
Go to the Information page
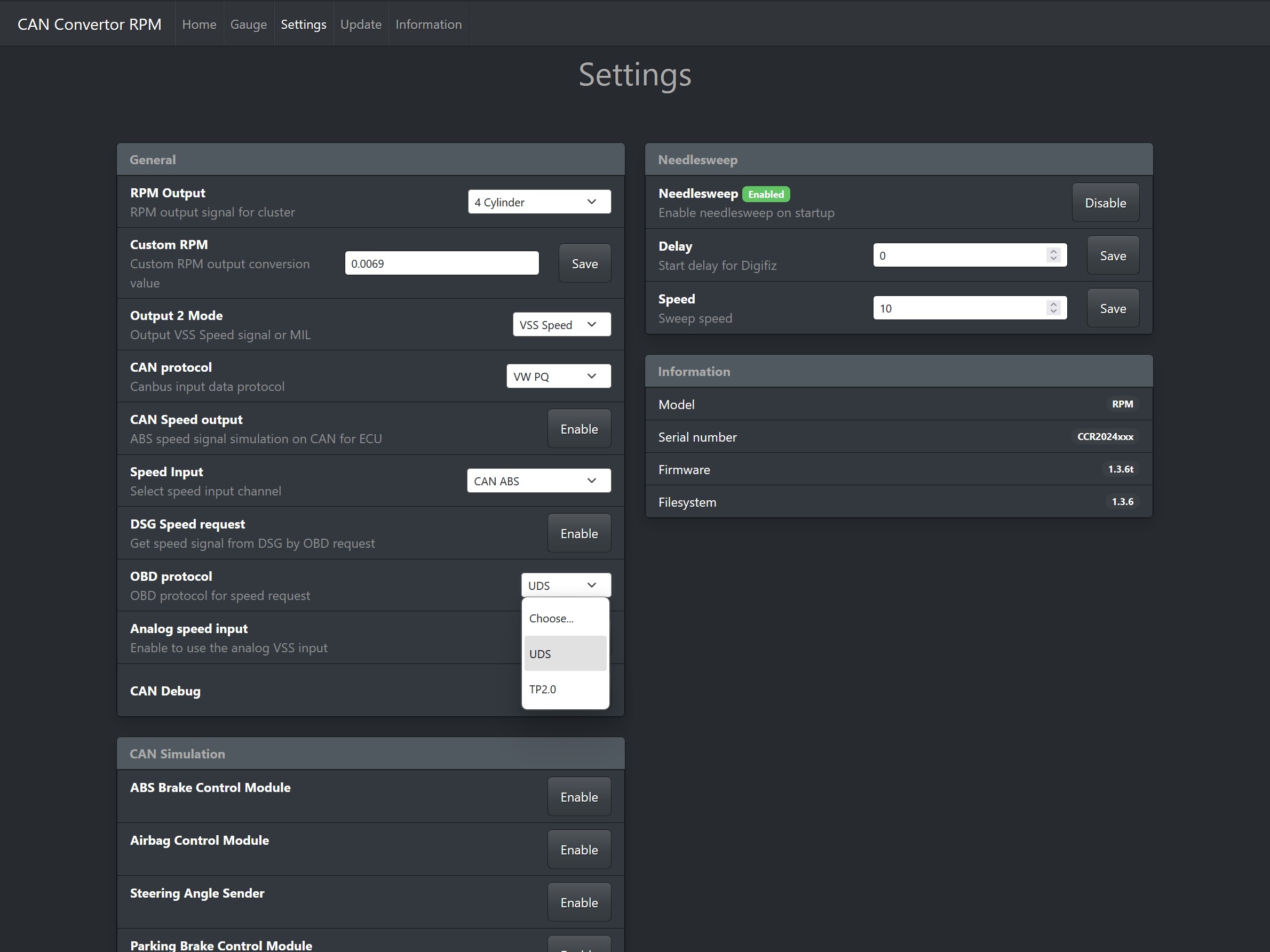tap(428, 23)
